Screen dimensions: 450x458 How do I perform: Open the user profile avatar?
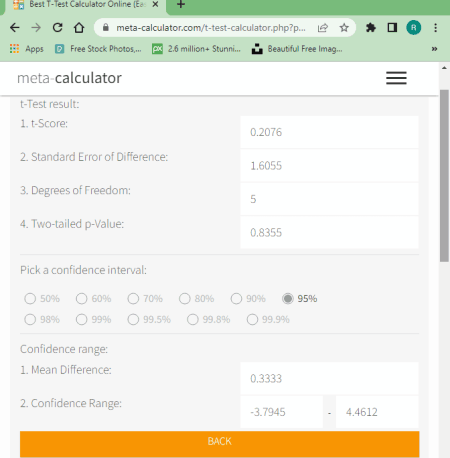tap(413, 28)
